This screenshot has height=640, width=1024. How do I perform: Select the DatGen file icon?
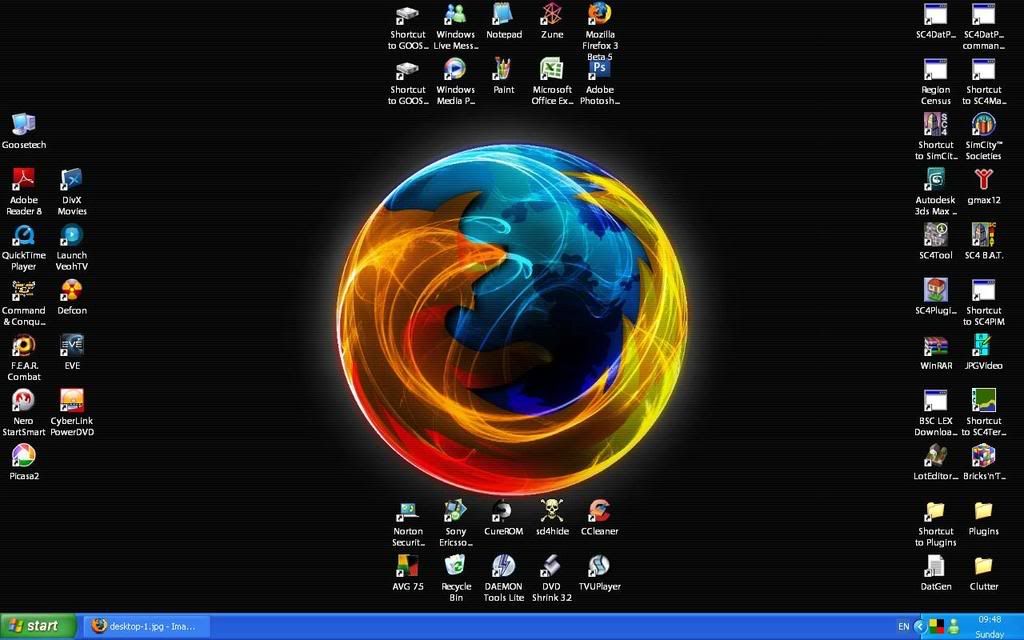click(935, 566)
